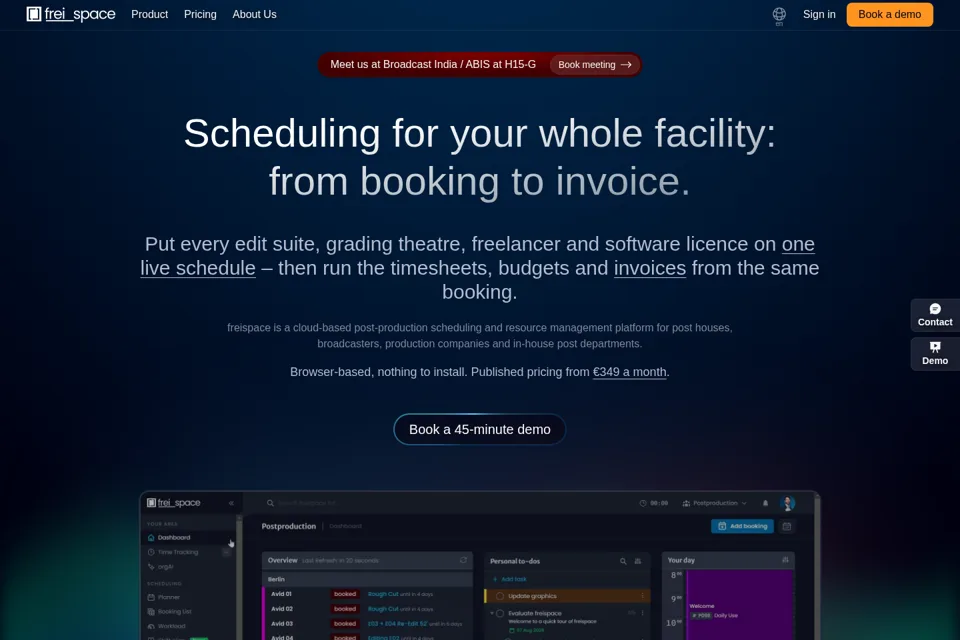
Task: Check off the Evaluate freispace to-do circle
Action: pos(500,613)
